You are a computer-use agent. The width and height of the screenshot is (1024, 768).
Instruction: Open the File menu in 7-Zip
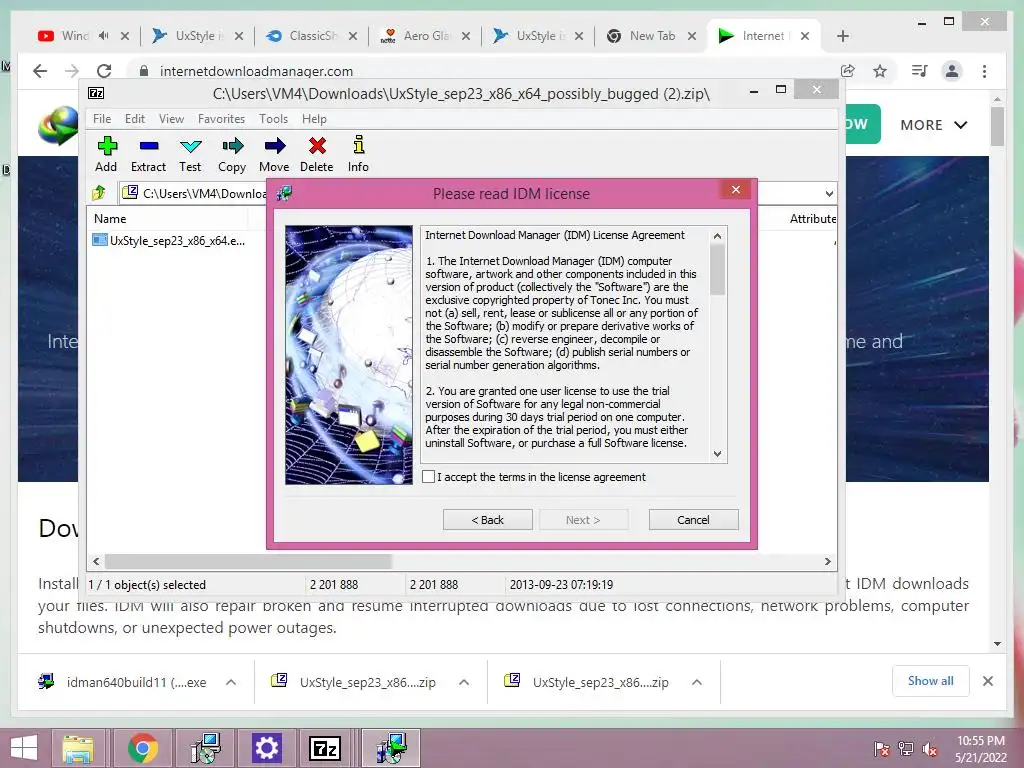[x=102, y=119]
